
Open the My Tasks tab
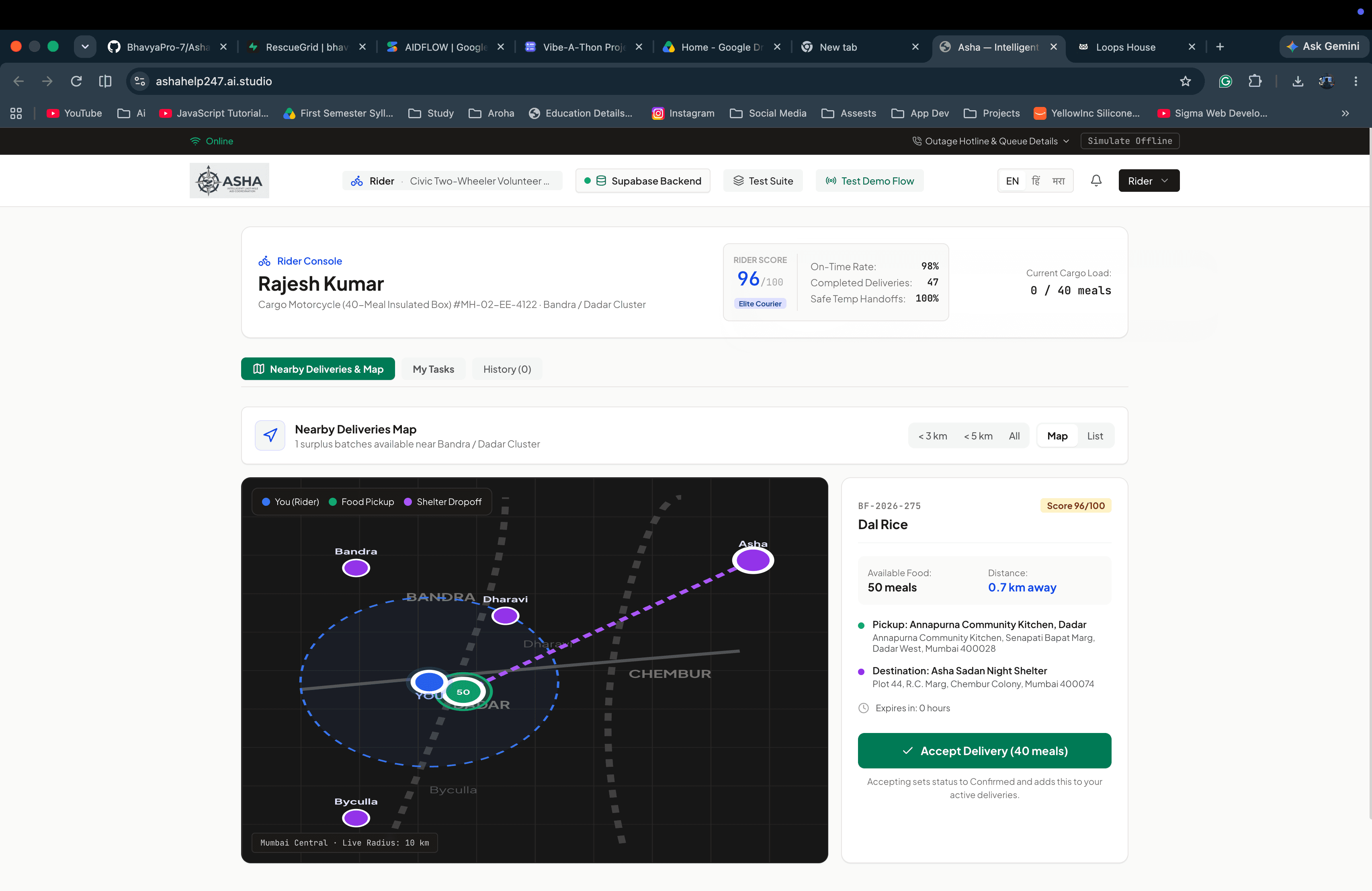tap(433, 369)
